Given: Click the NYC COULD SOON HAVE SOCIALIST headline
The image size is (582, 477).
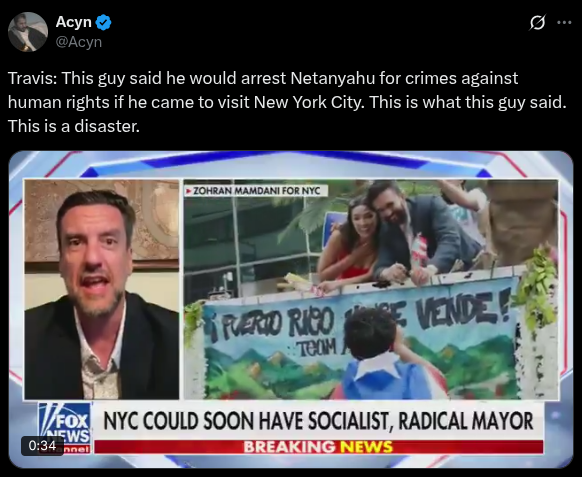Looking at the screenshot, I should 318,421.
